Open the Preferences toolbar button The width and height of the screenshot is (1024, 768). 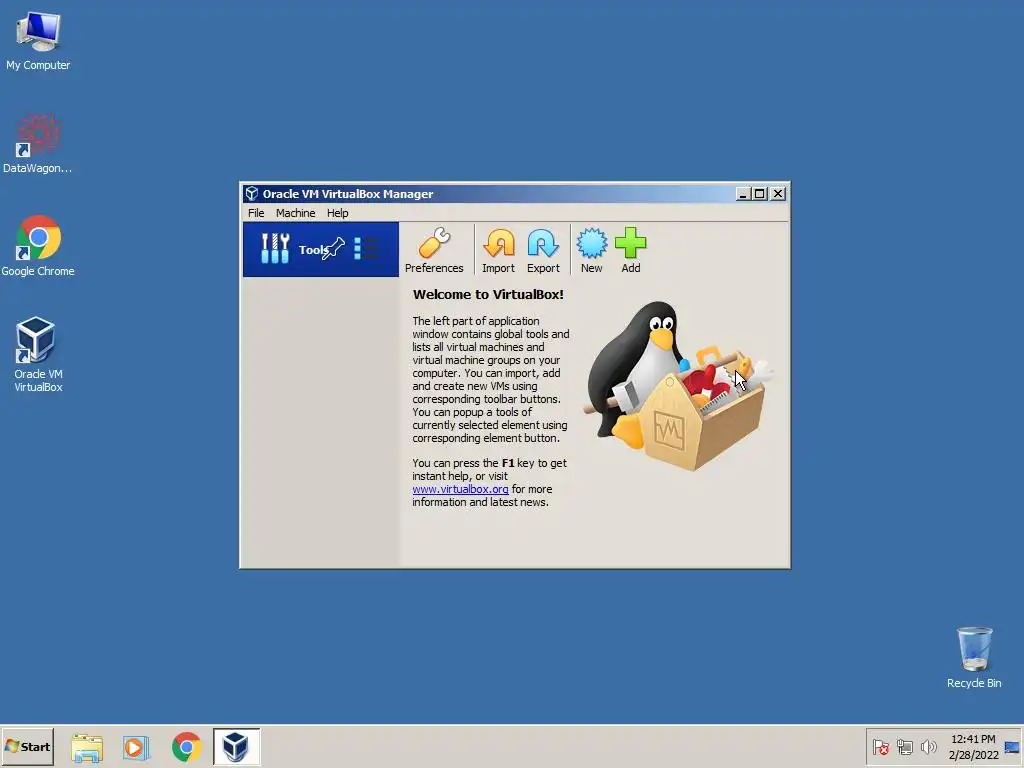(x=434, y=250)
